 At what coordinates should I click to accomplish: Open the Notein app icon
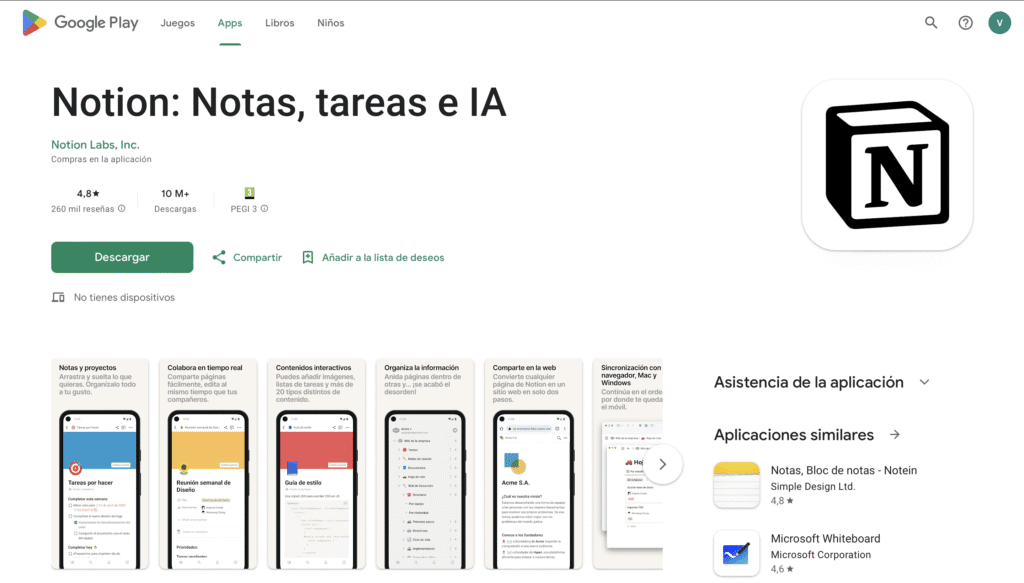click(x=737, y=485)
